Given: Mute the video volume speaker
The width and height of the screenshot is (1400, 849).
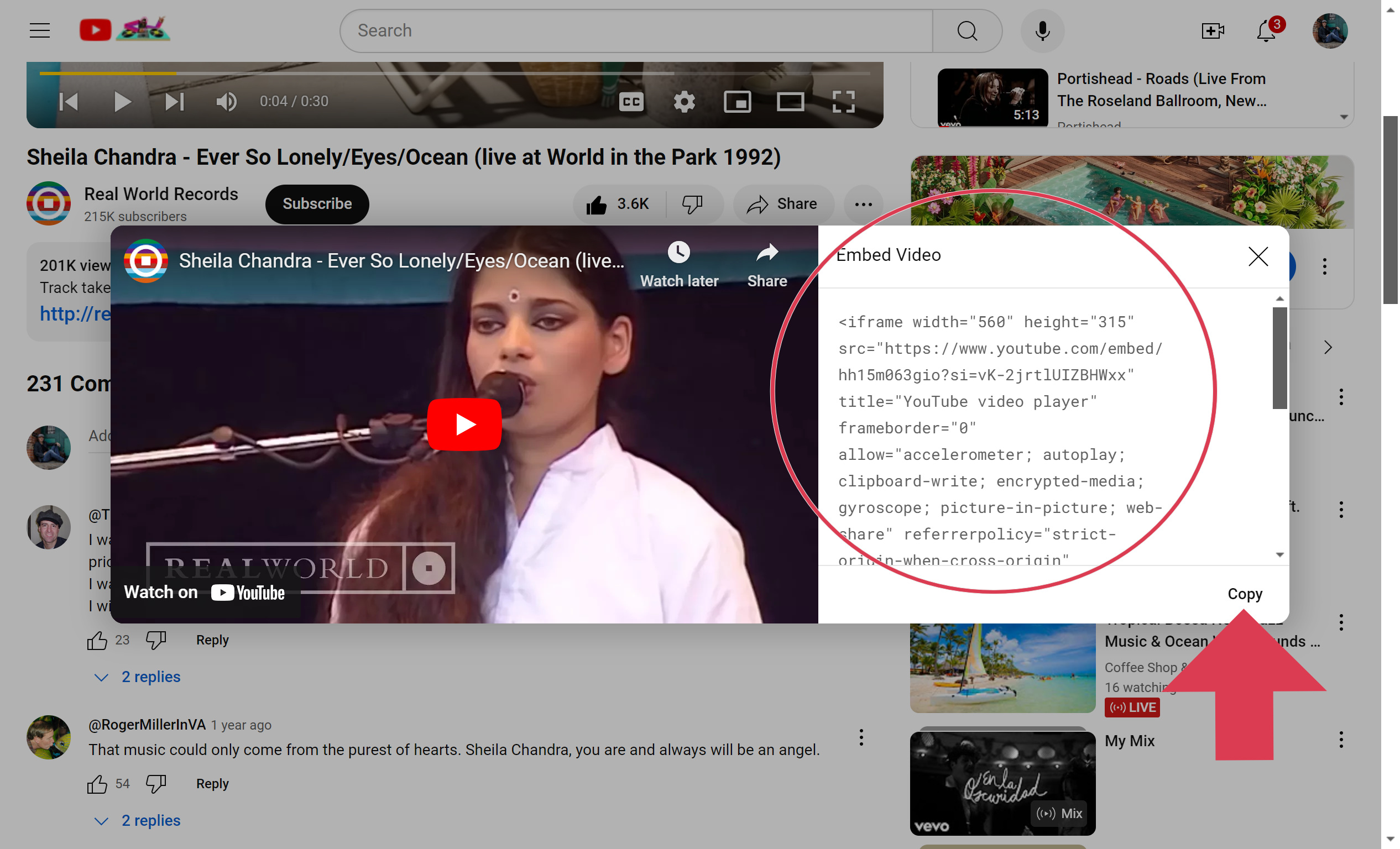Looking at the screenshot, I should coord(226,102).
